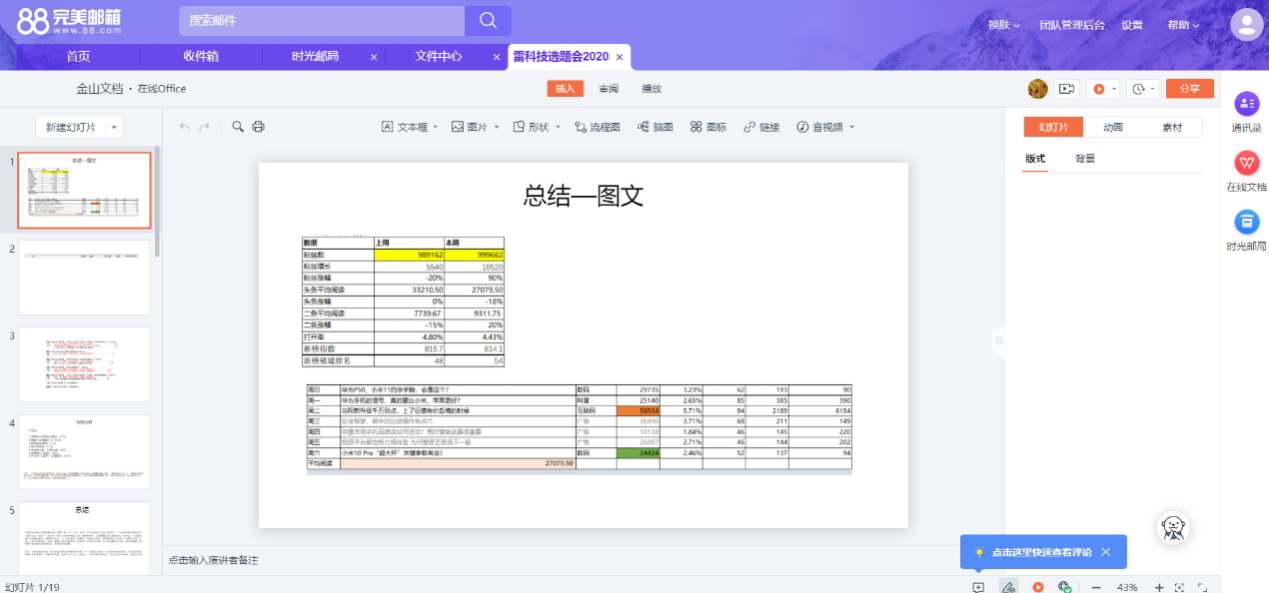The height and width of the screenshot is (593, 1269).
Task: Open 通讯录 contacts in the sidebar
Action: (x=1246, y=113)
